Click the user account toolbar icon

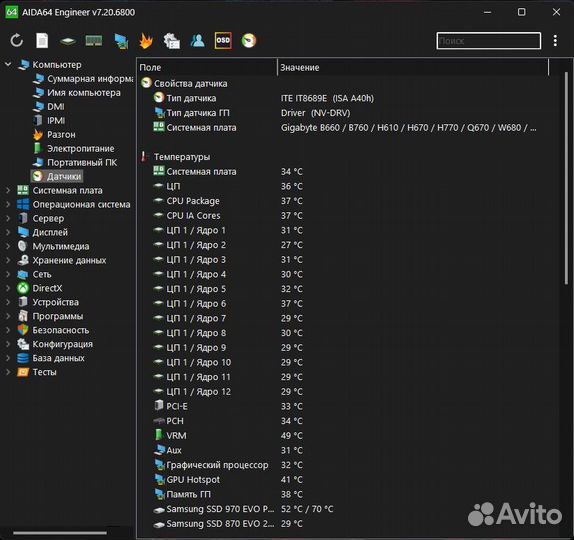pyautogui.click(x=198, y=41)
